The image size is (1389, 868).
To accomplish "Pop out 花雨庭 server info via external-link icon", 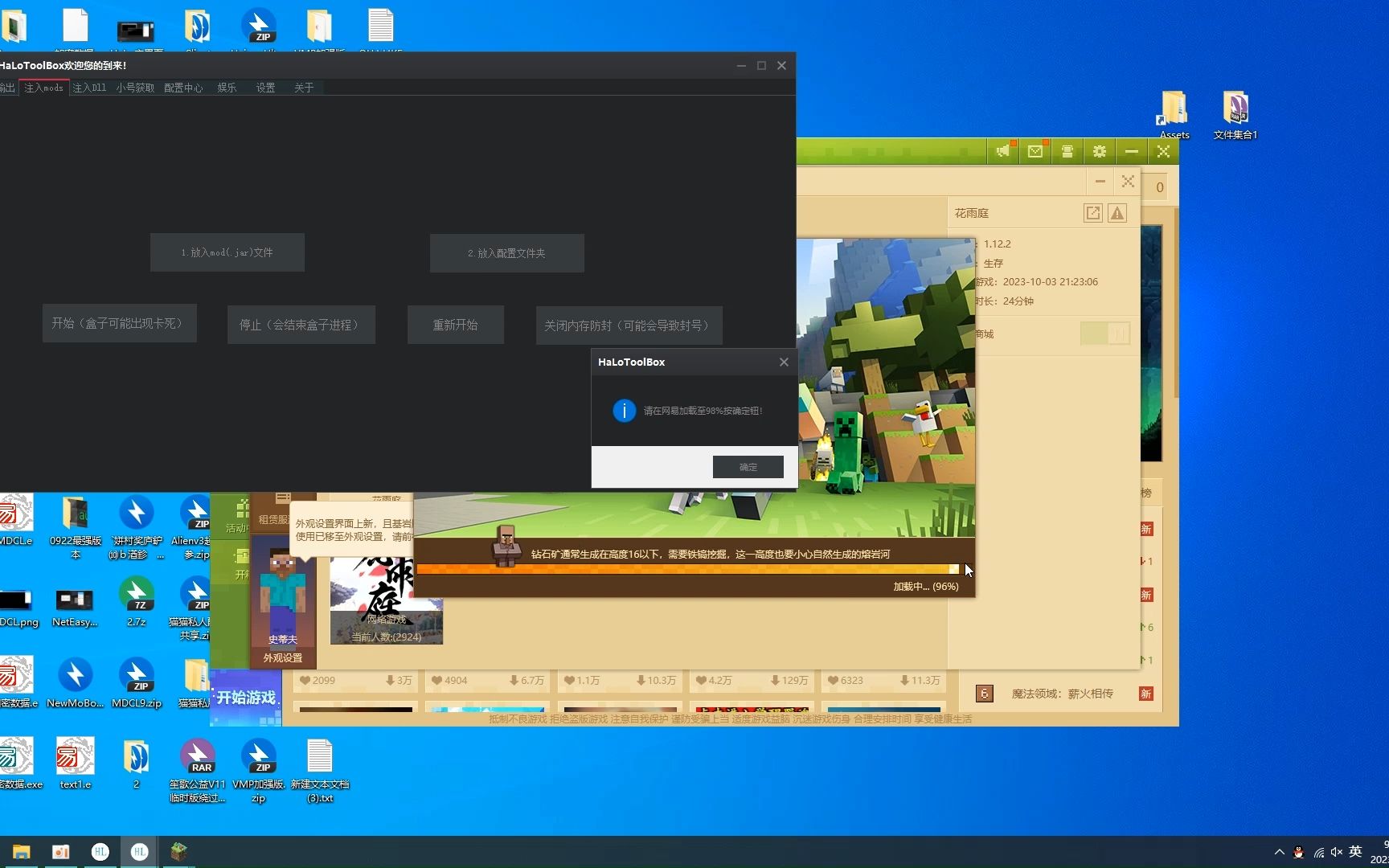I will (1092, 213).
